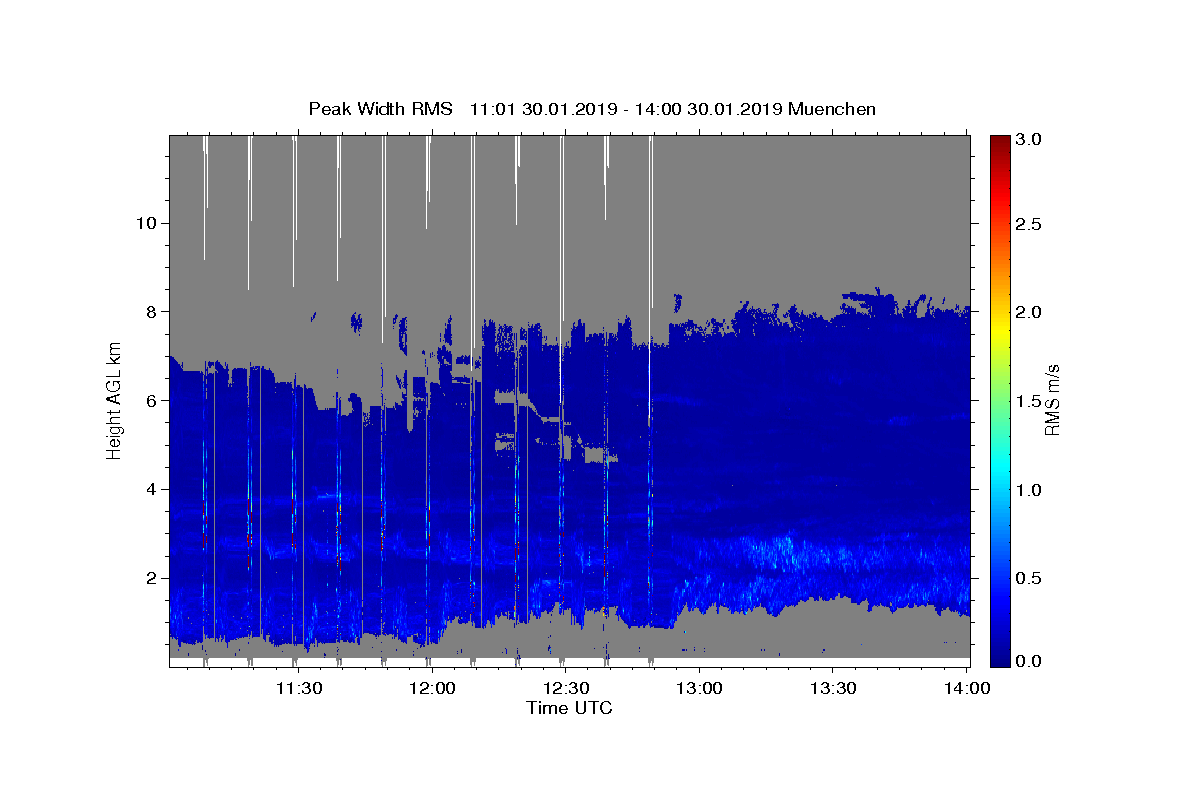Click the colorbar value 1.5
Screen dimensions: 1200x800
point(1030,401)
